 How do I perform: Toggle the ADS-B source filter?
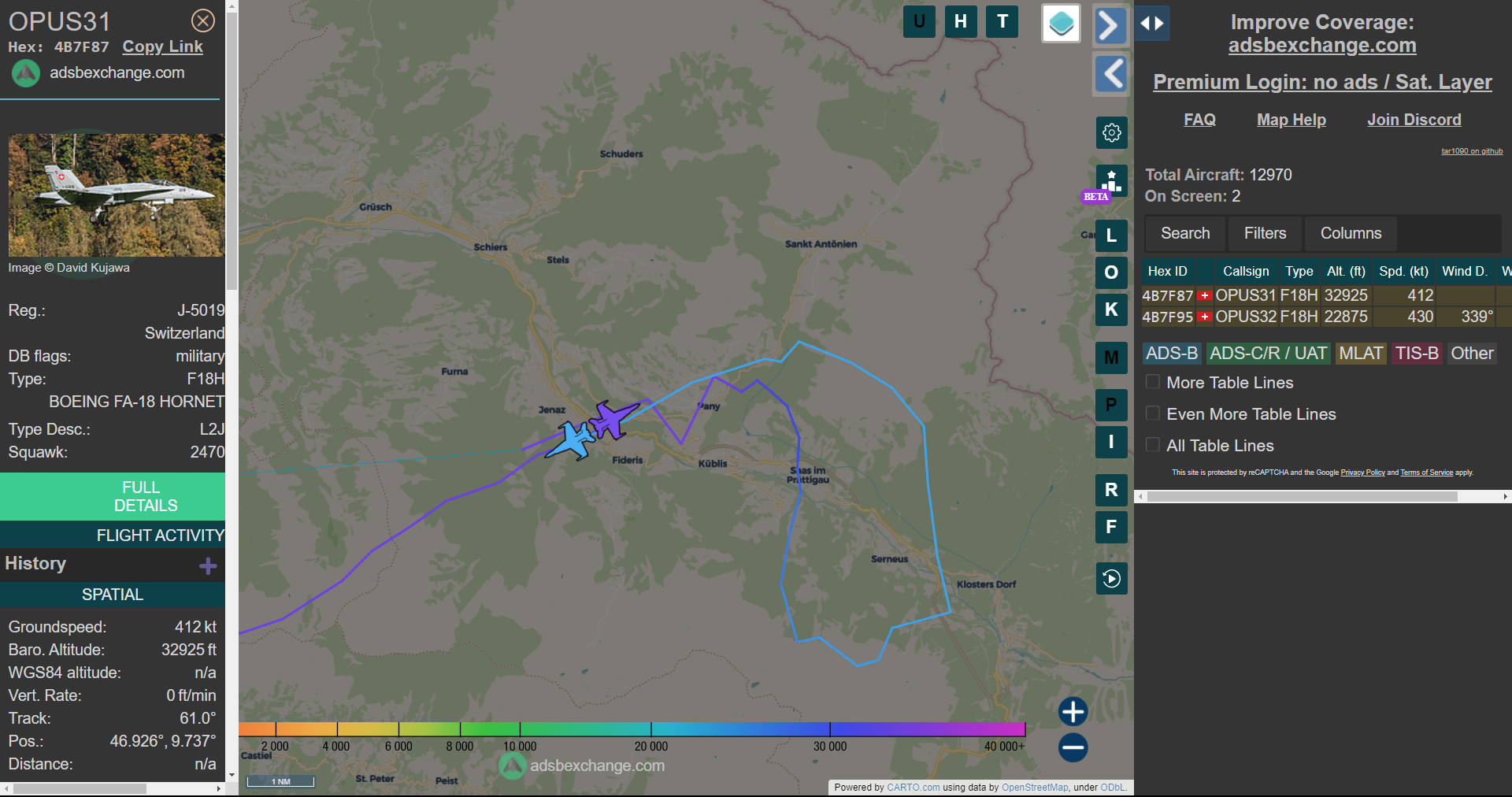point(1172,354)
